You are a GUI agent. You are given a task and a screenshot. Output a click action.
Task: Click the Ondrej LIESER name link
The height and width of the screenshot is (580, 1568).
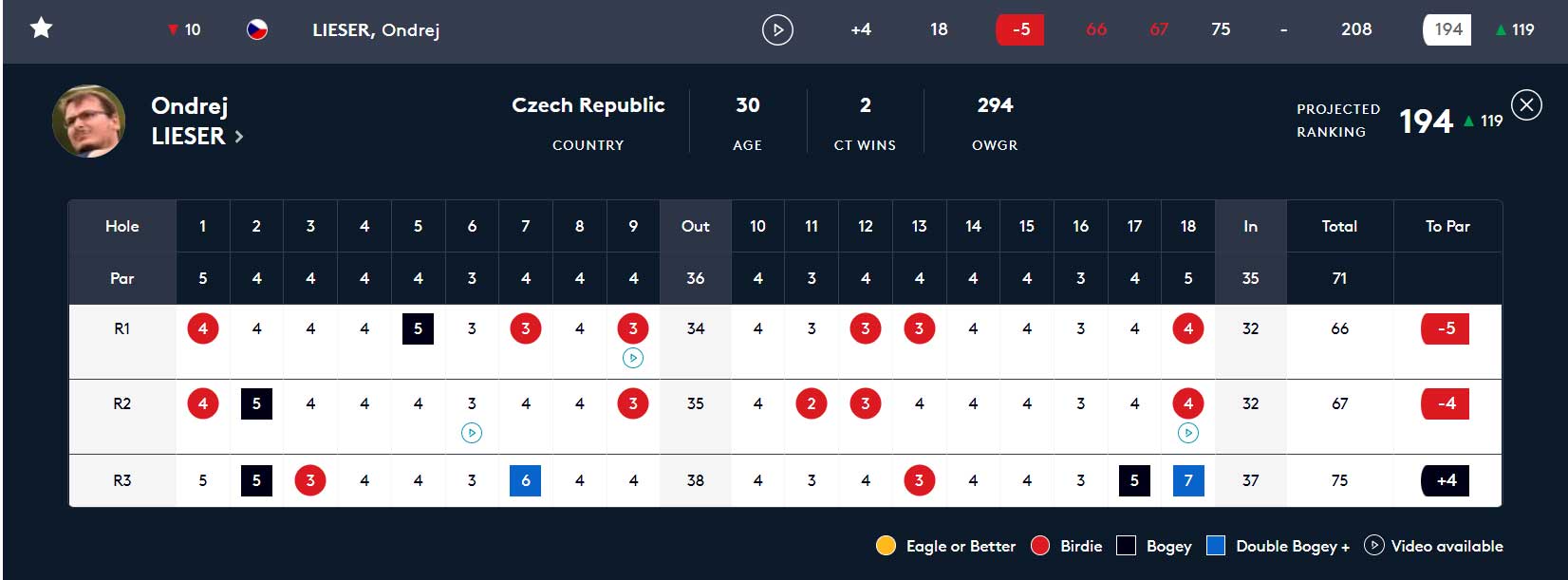tap(189, 121)
